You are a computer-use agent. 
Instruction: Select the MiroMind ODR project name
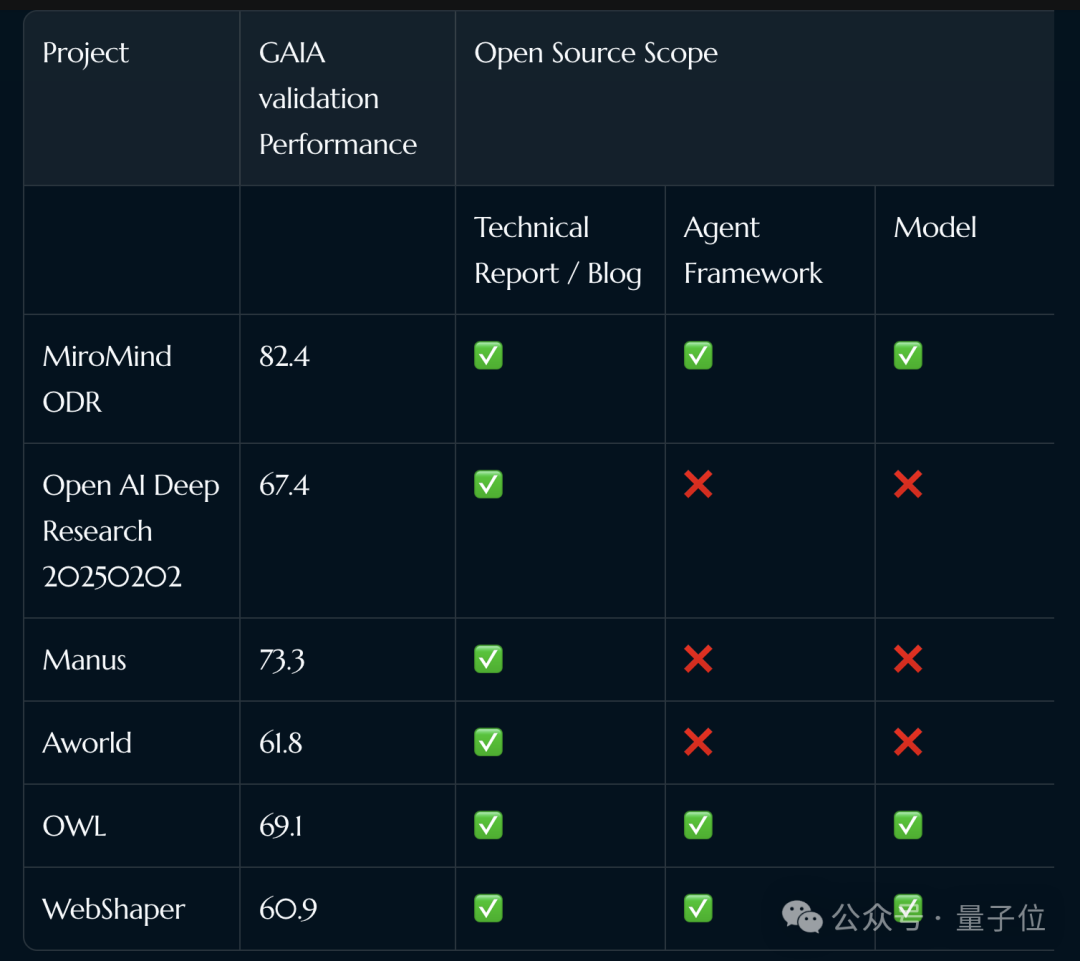click(x=107, y=379)
